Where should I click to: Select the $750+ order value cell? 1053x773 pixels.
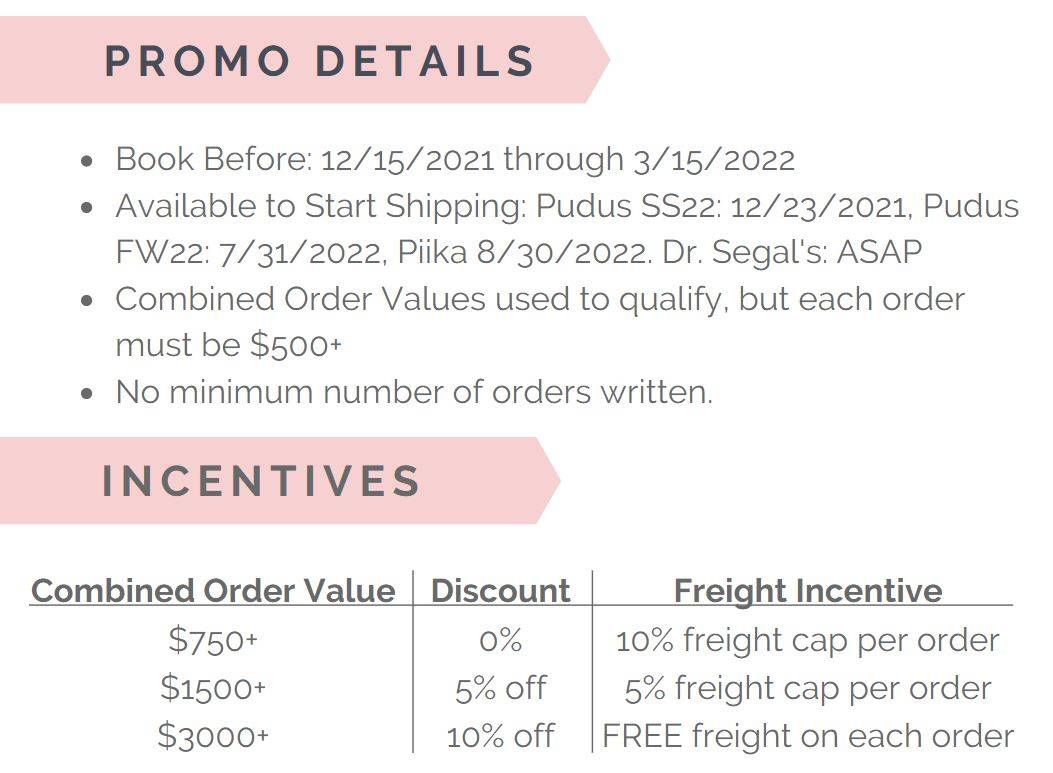214,640
